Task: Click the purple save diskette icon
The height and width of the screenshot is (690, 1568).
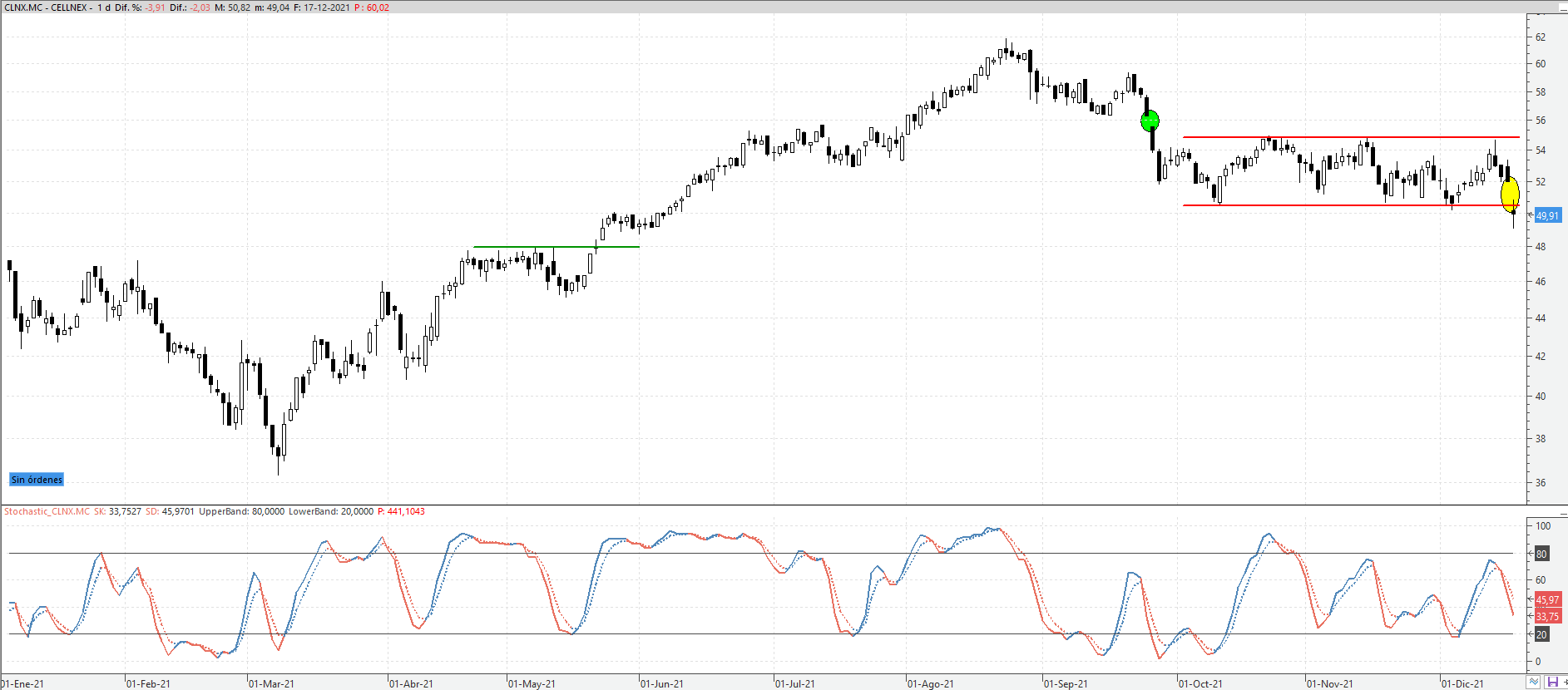Action: click(1552, 683)
